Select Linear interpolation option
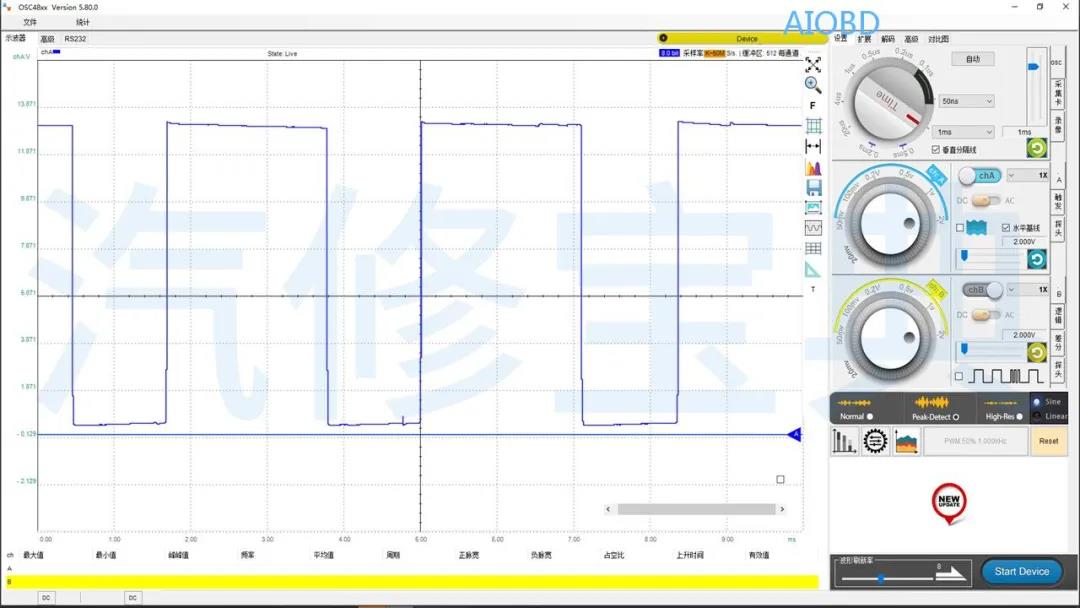Image resolution: width=1080 pixels, height=608 pixels. point(1037,416)
